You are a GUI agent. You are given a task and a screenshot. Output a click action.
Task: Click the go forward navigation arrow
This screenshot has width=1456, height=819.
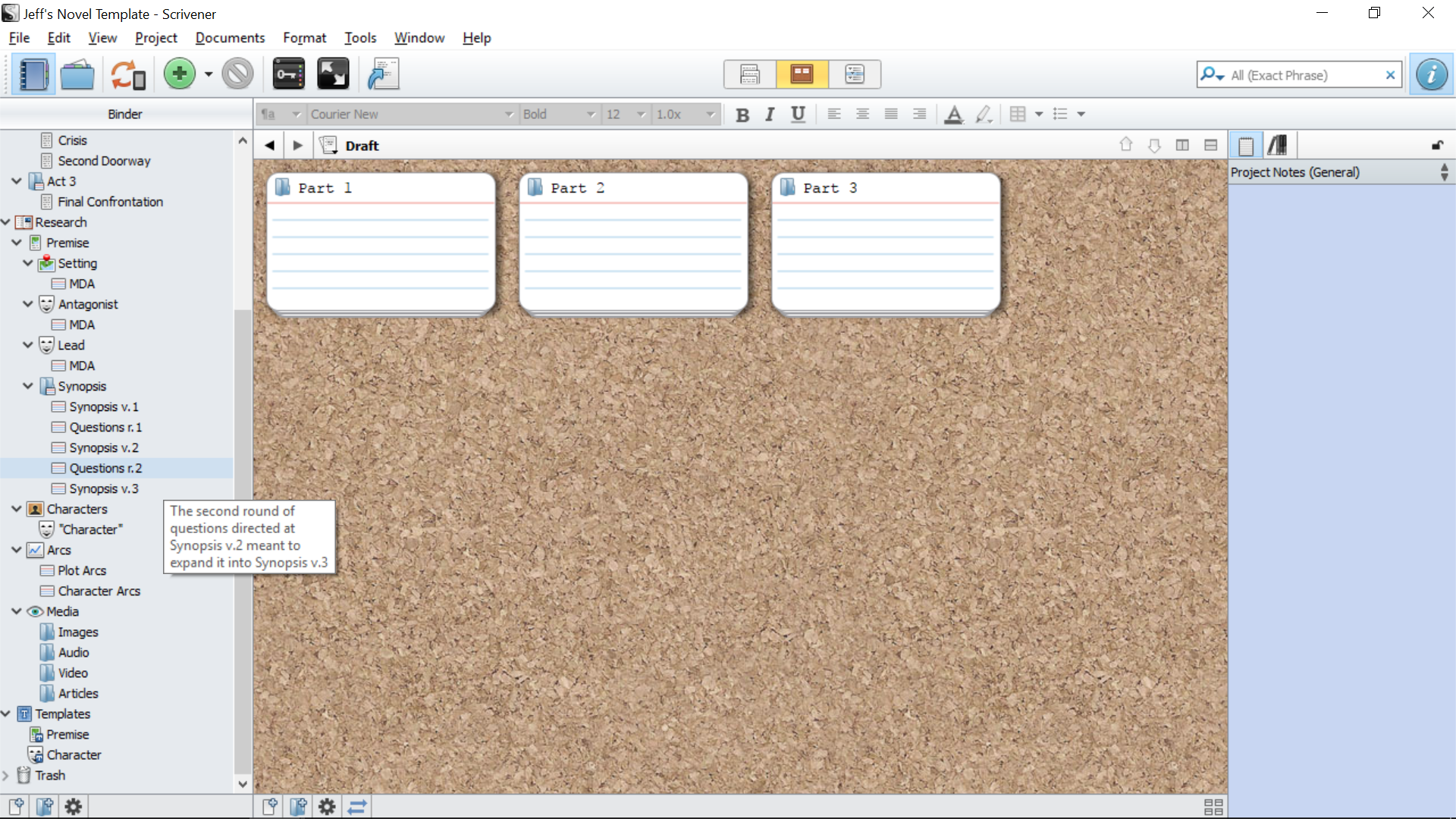tap(298, 145)
